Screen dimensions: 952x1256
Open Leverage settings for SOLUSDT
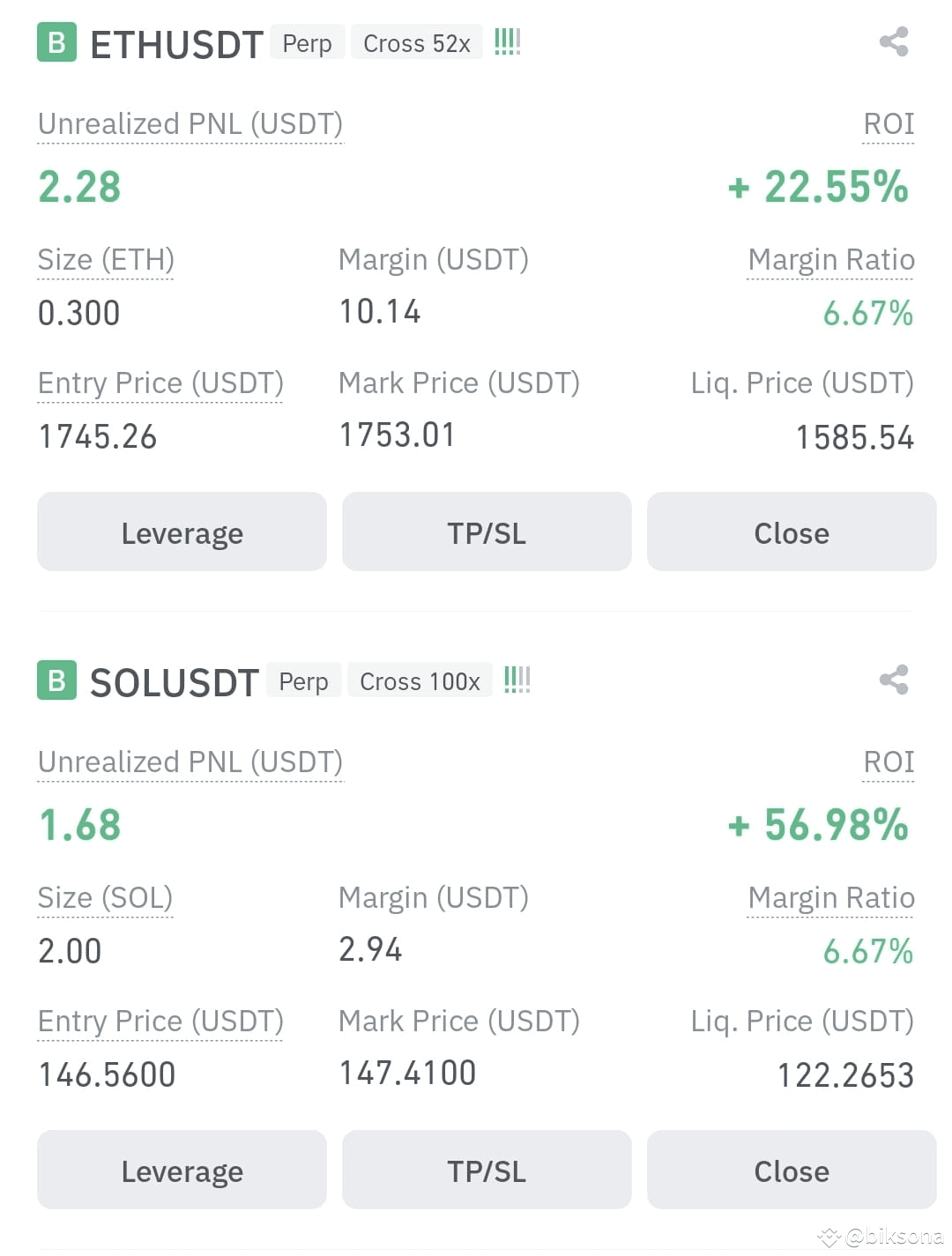click(182, 1170)
